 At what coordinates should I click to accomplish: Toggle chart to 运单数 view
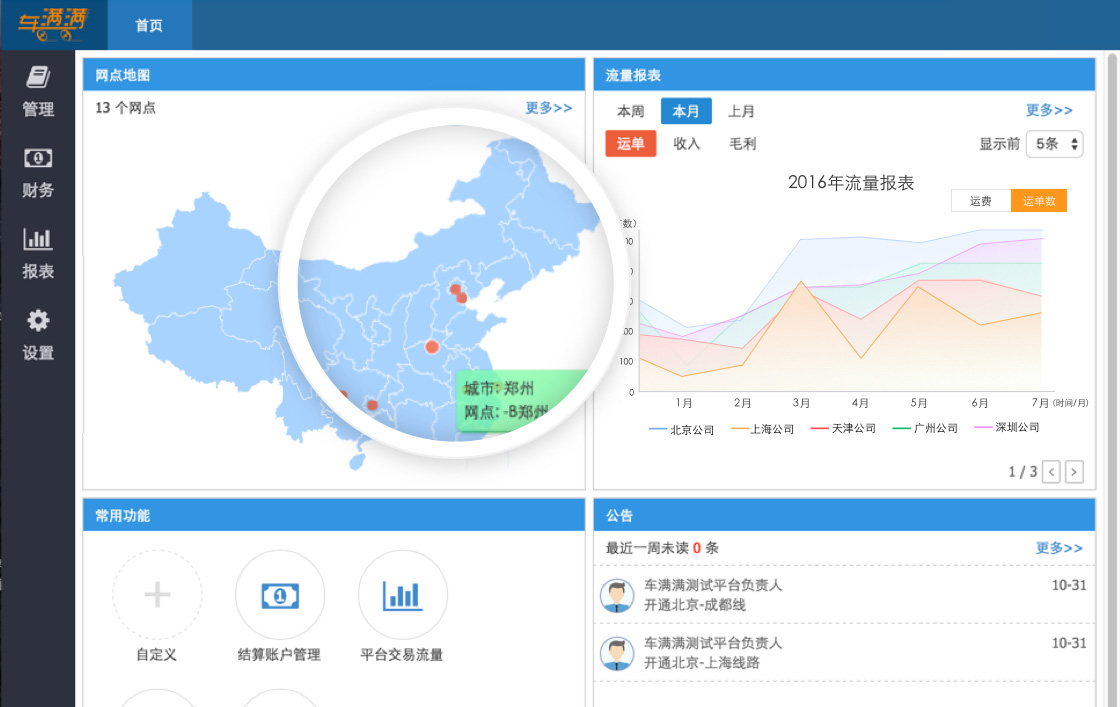(1039, 201)
